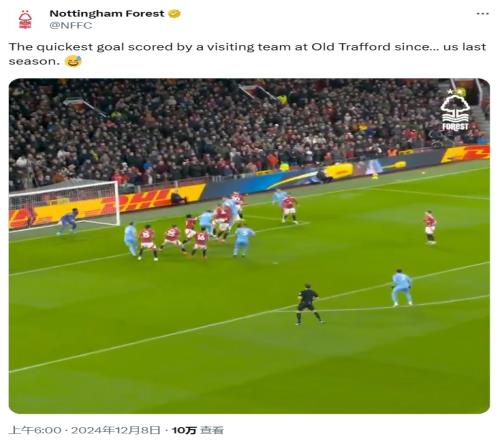Click the goalkeeper in the video frame
The image size is (500, 440).
coord(68,221)
